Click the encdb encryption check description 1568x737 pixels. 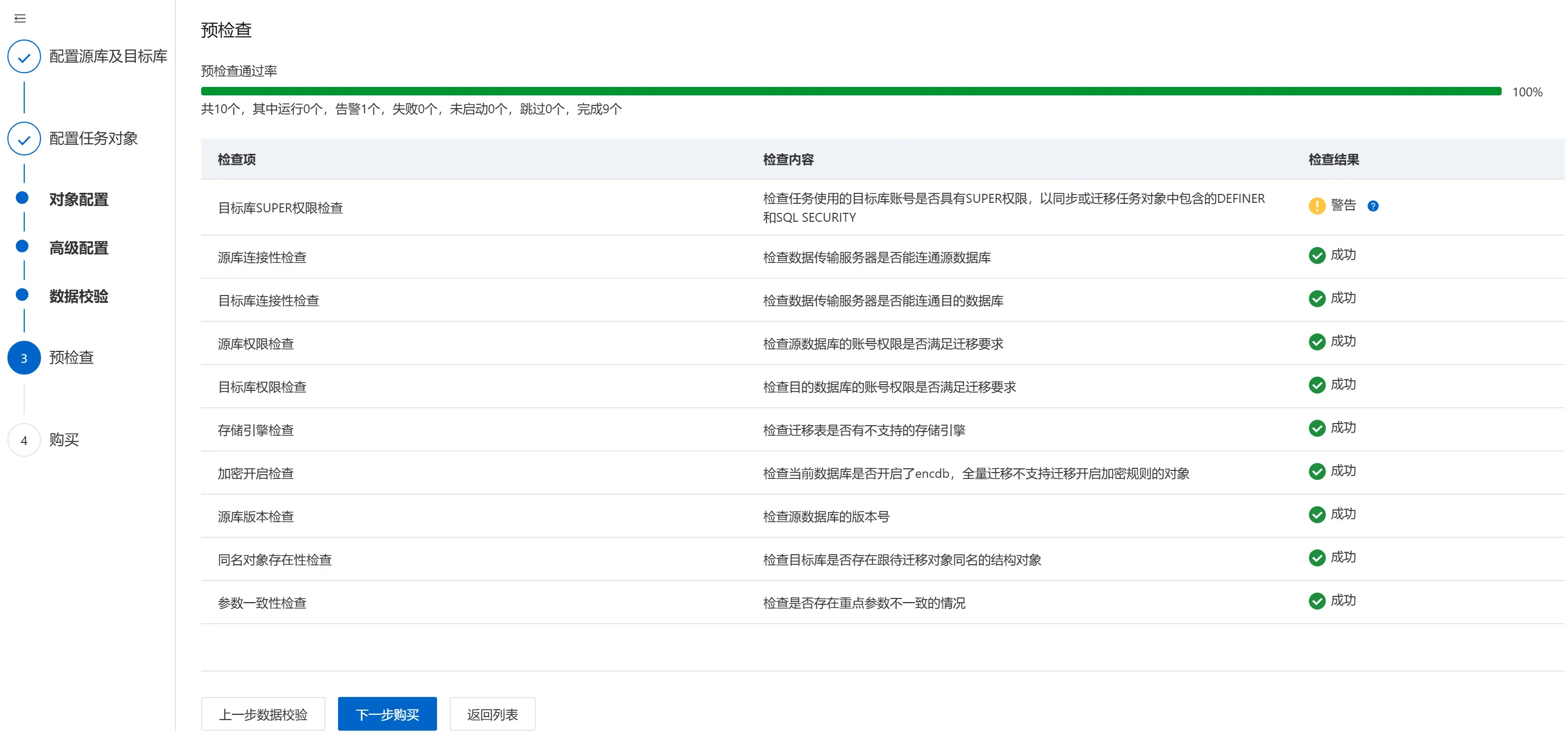(x=976, y=474)
